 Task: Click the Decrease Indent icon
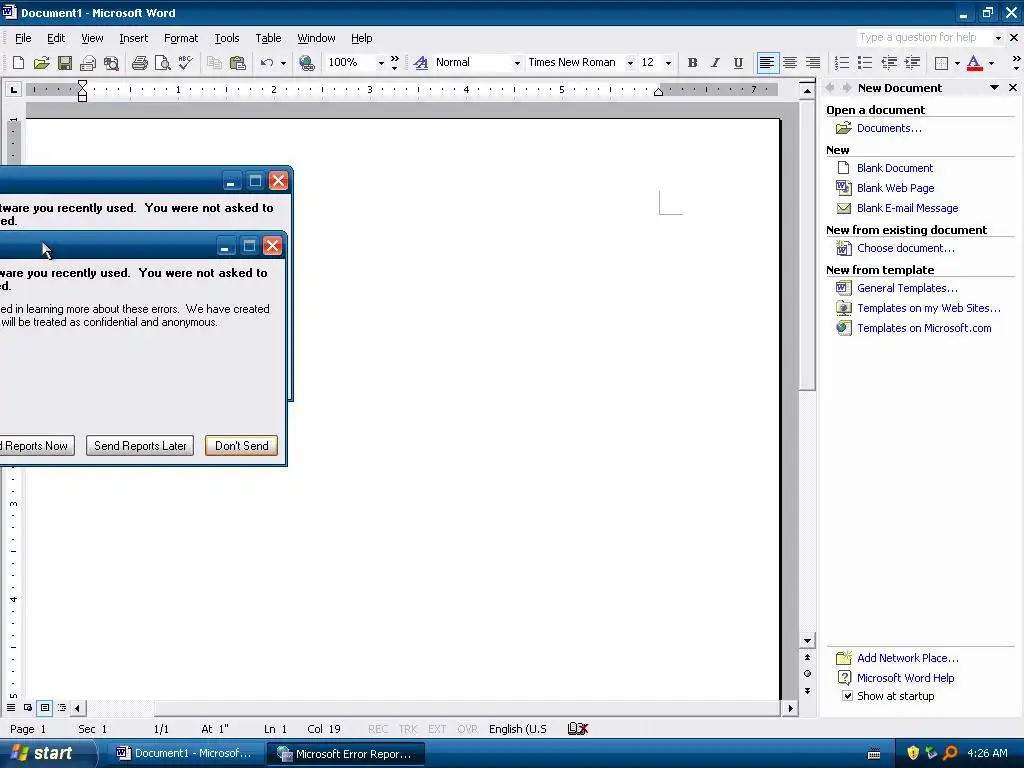889,63
